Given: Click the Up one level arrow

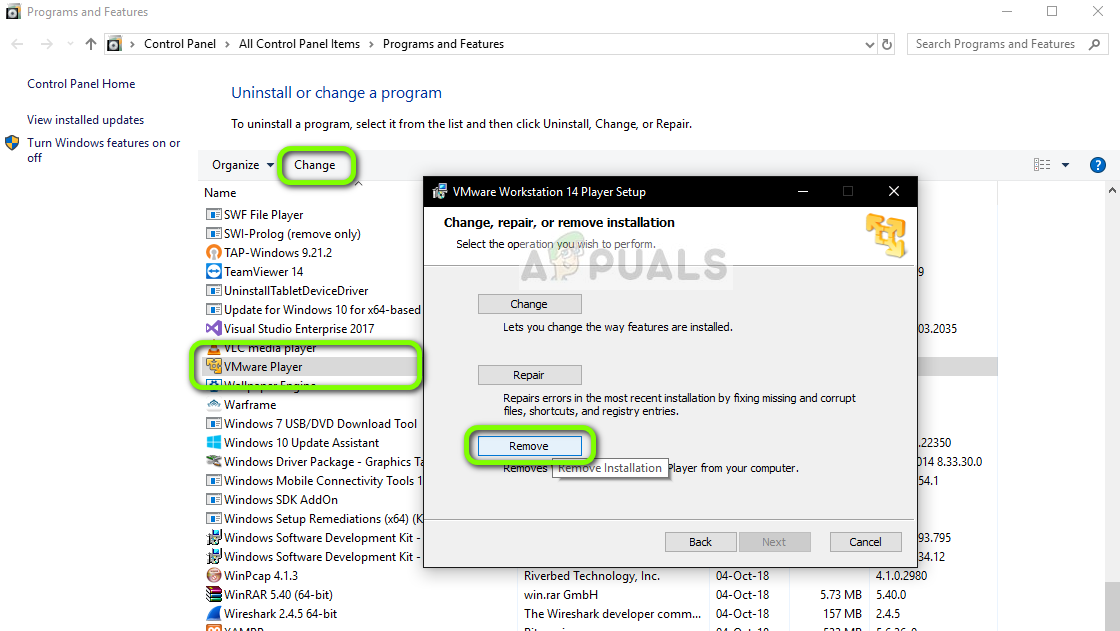Looking at the screenshot, I should (x=91, y=44).
